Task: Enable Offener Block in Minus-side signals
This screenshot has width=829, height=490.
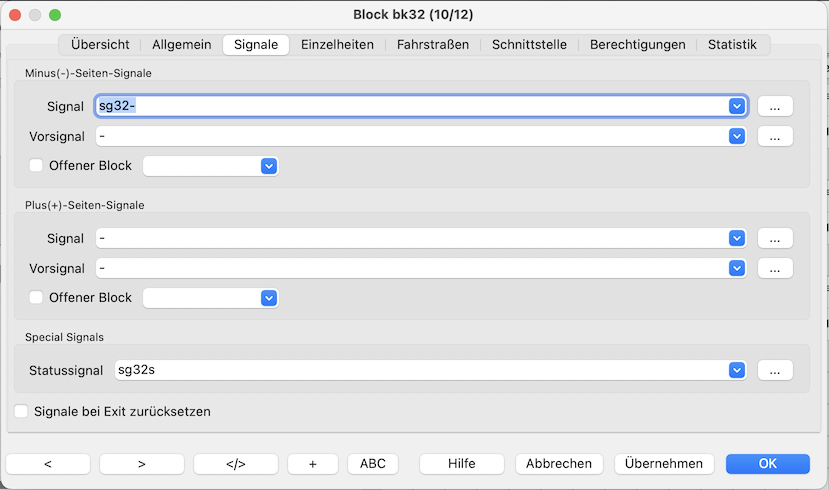Action: pos(37,166)
